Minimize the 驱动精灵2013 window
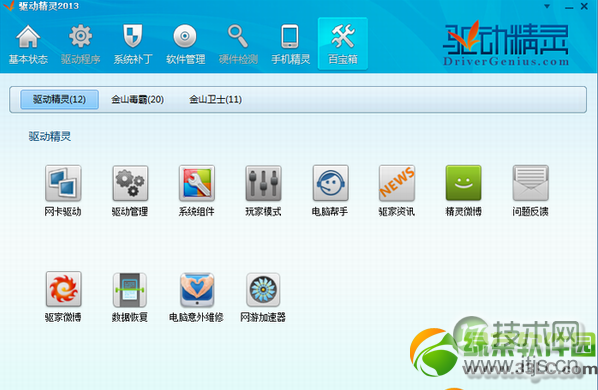Screen dimensions: 598x390 pyautogui.click(x=569, y=7)
